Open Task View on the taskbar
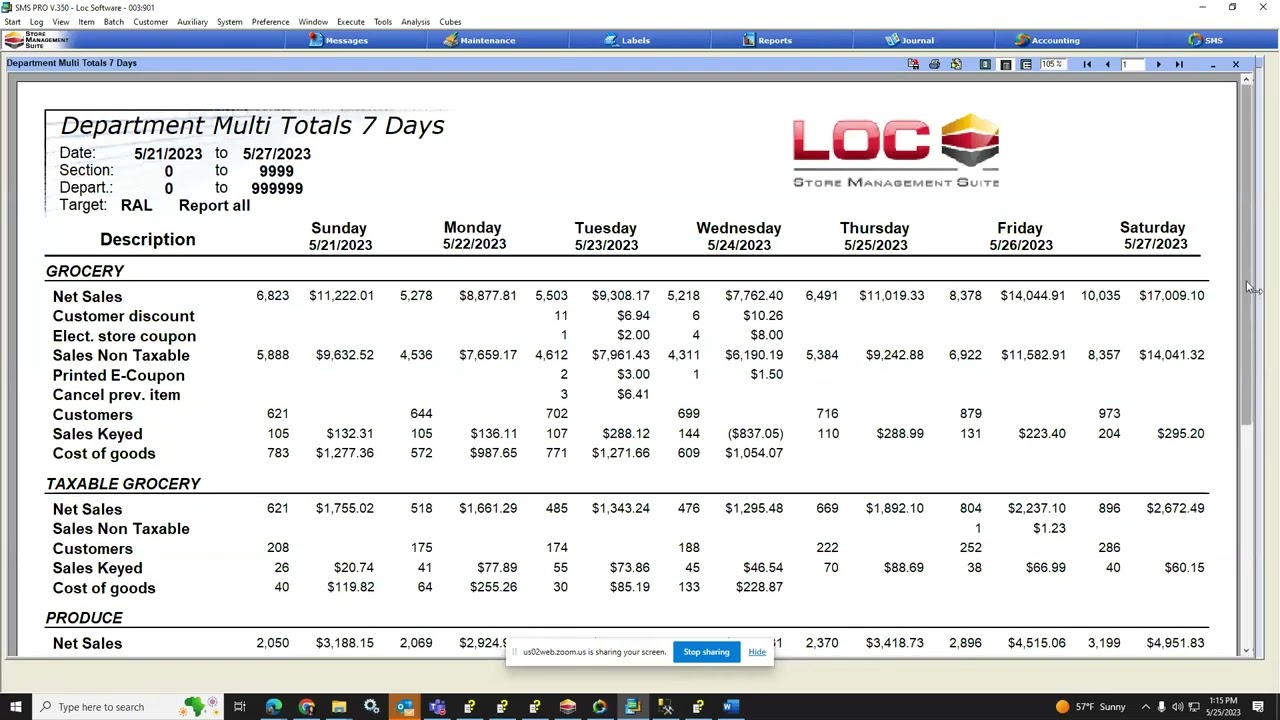 point(240,707)
